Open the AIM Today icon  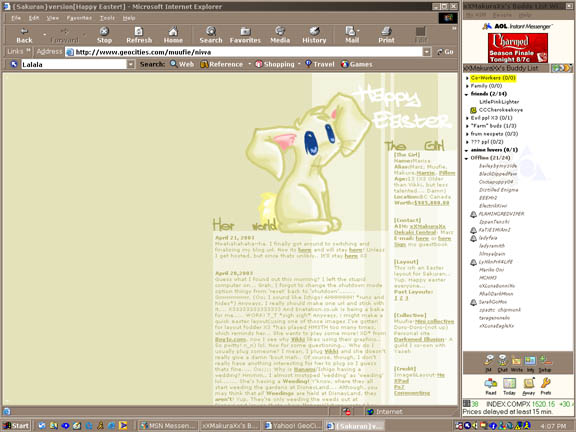509,386
